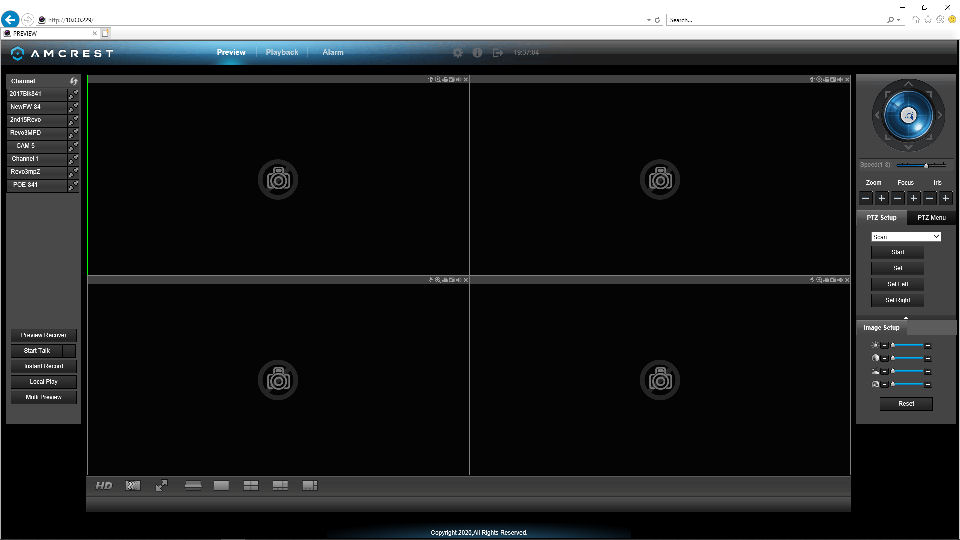Click the Multi-Preview button

coord(43,397)
